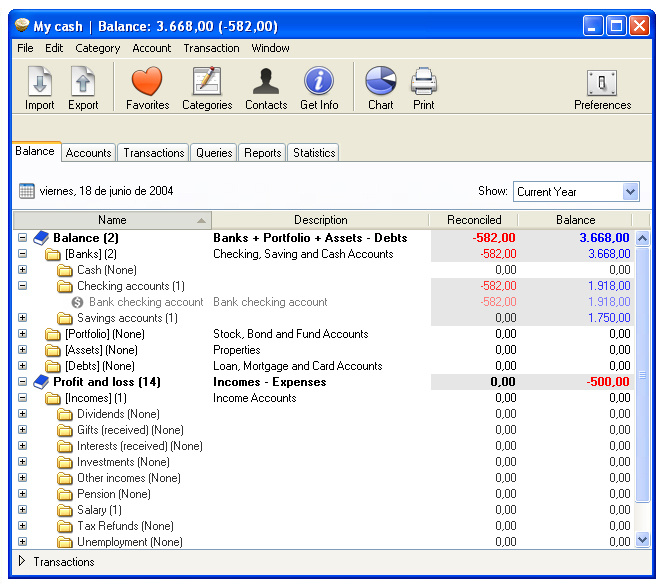Open Preferences from the toolbar
The width and height of the screenshot is (664, 588).
[602, 87]
